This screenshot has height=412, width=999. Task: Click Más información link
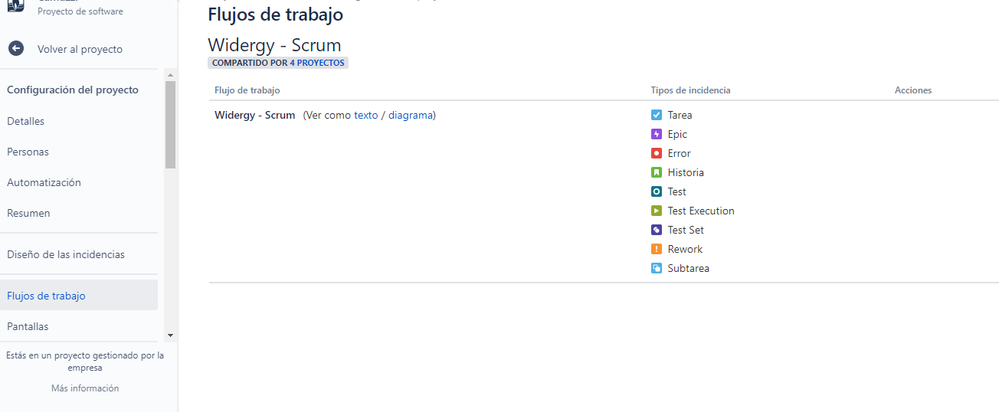point(85,388)
